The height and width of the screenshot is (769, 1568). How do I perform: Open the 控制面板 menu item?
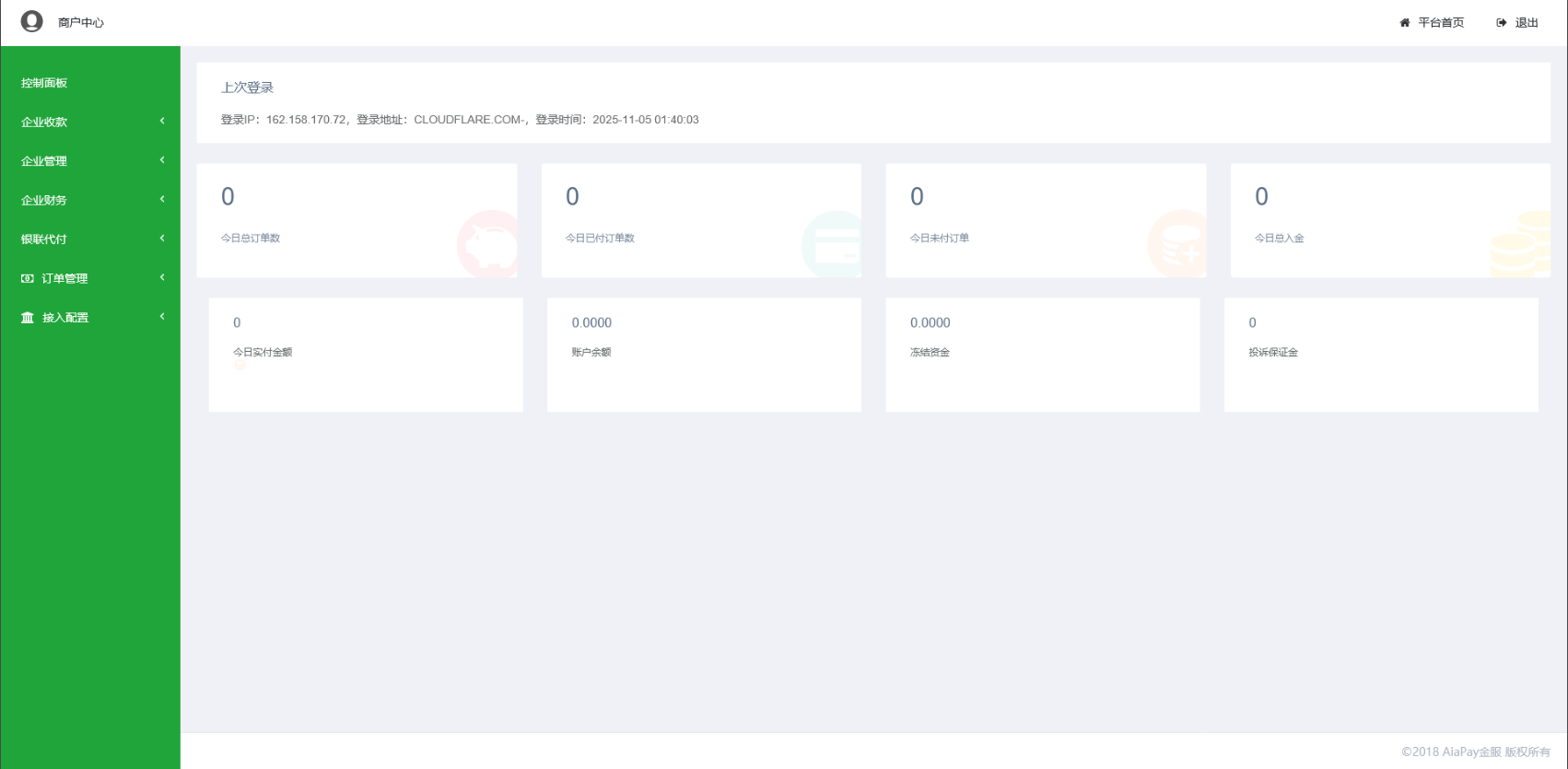(44, 83)
